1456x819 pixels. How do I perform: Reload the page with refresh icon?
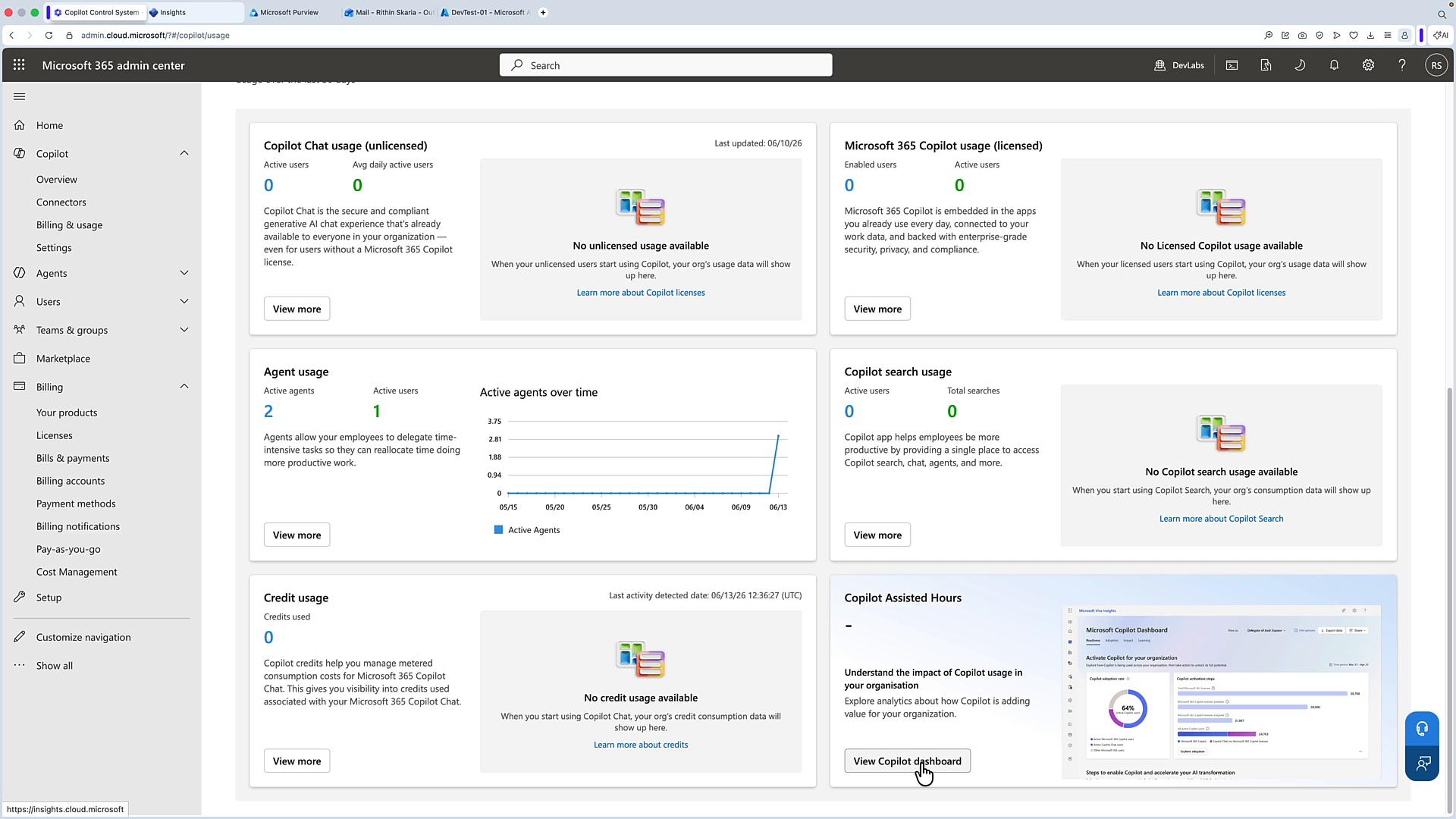pyautogui.click(x=49, y=35)
